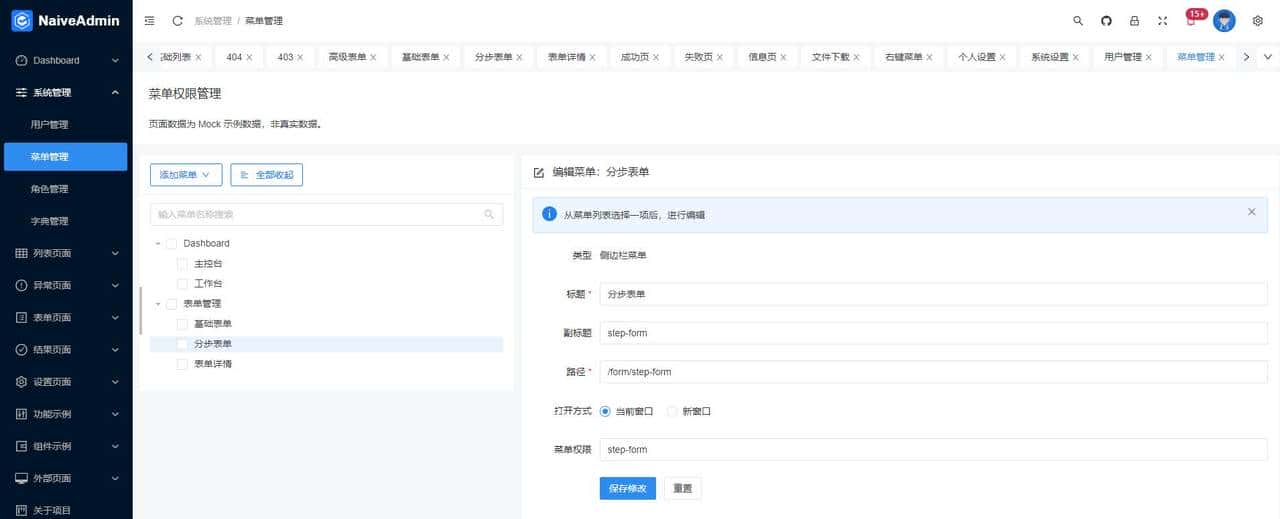Viewport: 1280px width, 519px height.
Task: Click the 标题 input containing 分步表单
Action: point(933,294)
